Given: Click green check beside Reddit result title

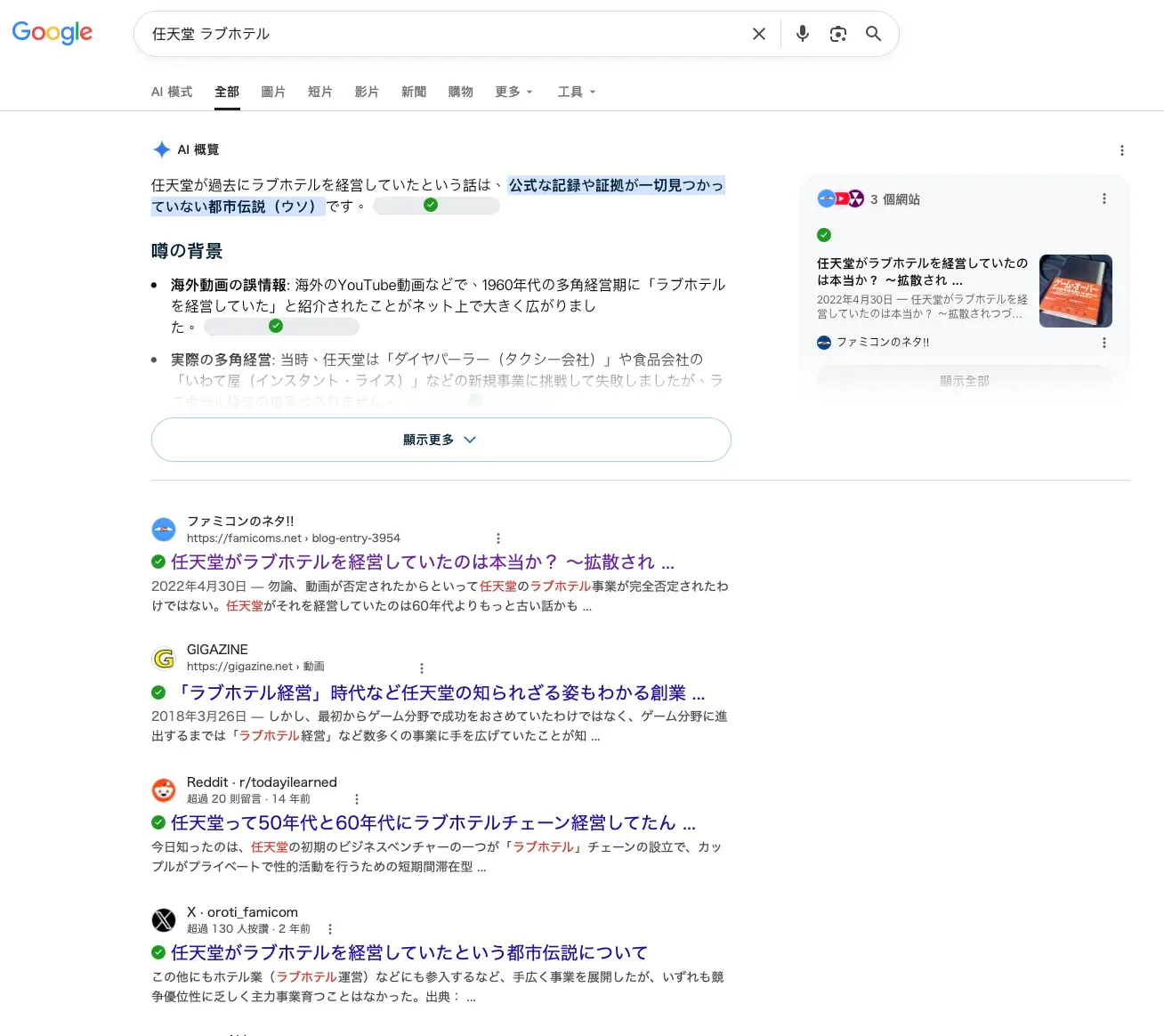Looking at the screenshot, I should tap(158, 822).
